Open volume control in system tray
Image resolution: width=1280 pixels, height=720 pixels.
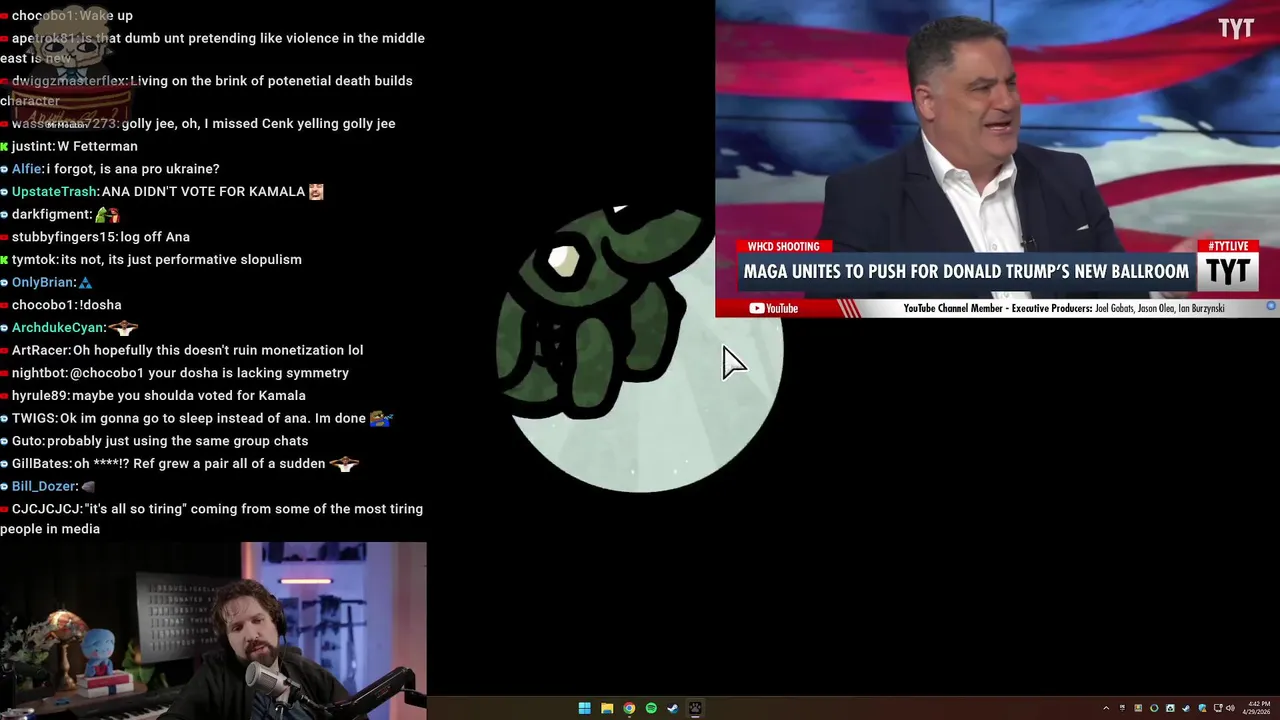[x=1230, y=708]
